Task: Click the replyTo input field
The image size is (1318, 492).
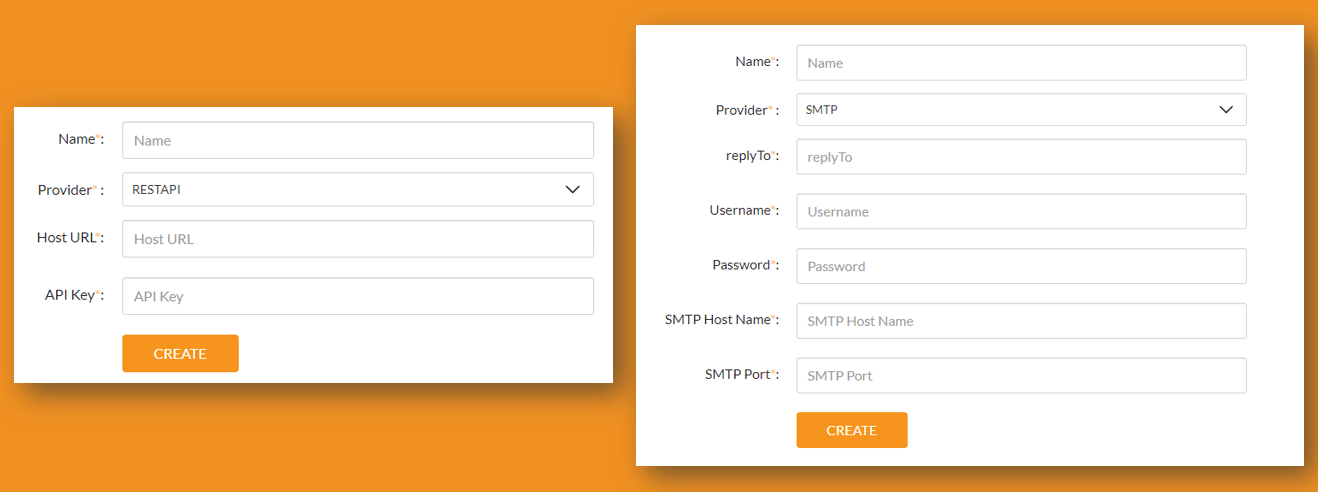Action: tap(1020, 157)
